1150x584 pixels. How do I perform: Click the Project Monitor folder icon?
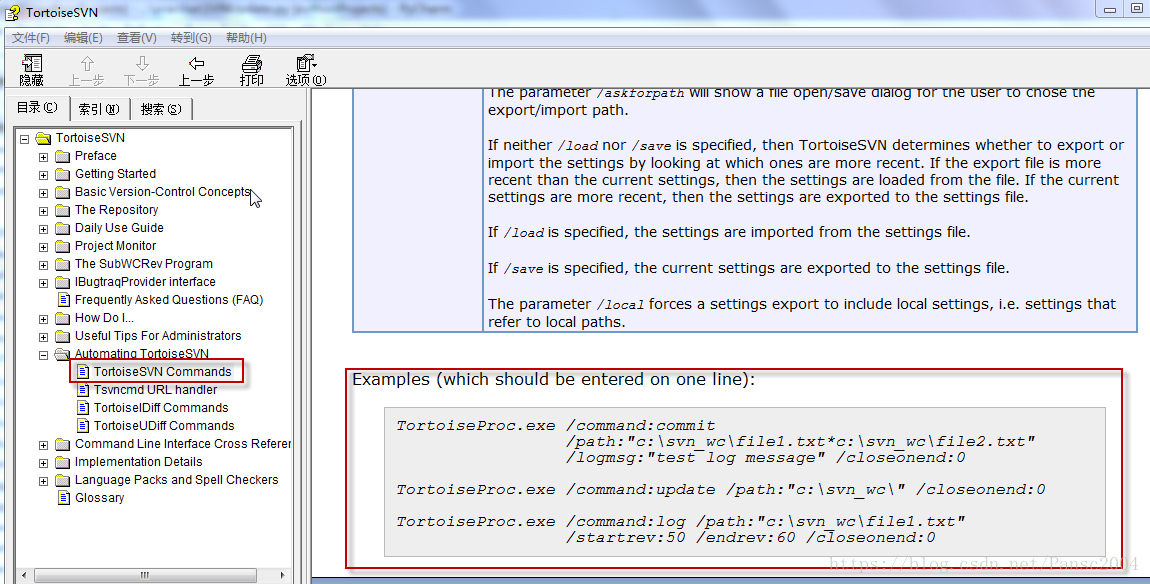click(x=62, y=246)
